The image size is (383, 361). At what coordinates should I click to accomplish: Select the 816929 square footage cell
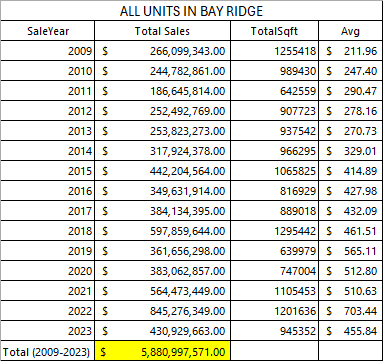pyautogui.click(x=274, y=191)
